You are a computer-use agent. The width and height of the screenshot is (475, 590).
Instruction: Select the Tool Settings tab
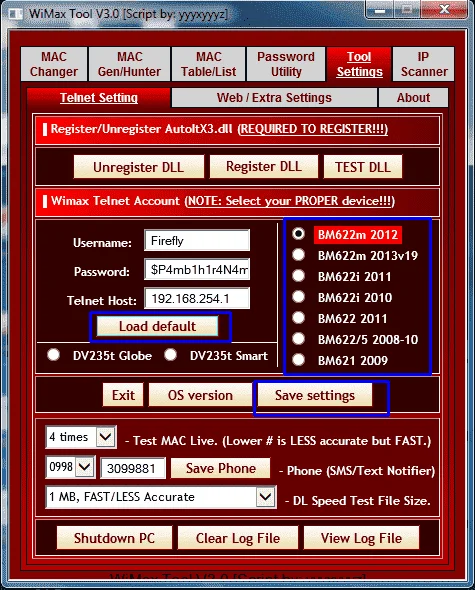click(359, 64)
